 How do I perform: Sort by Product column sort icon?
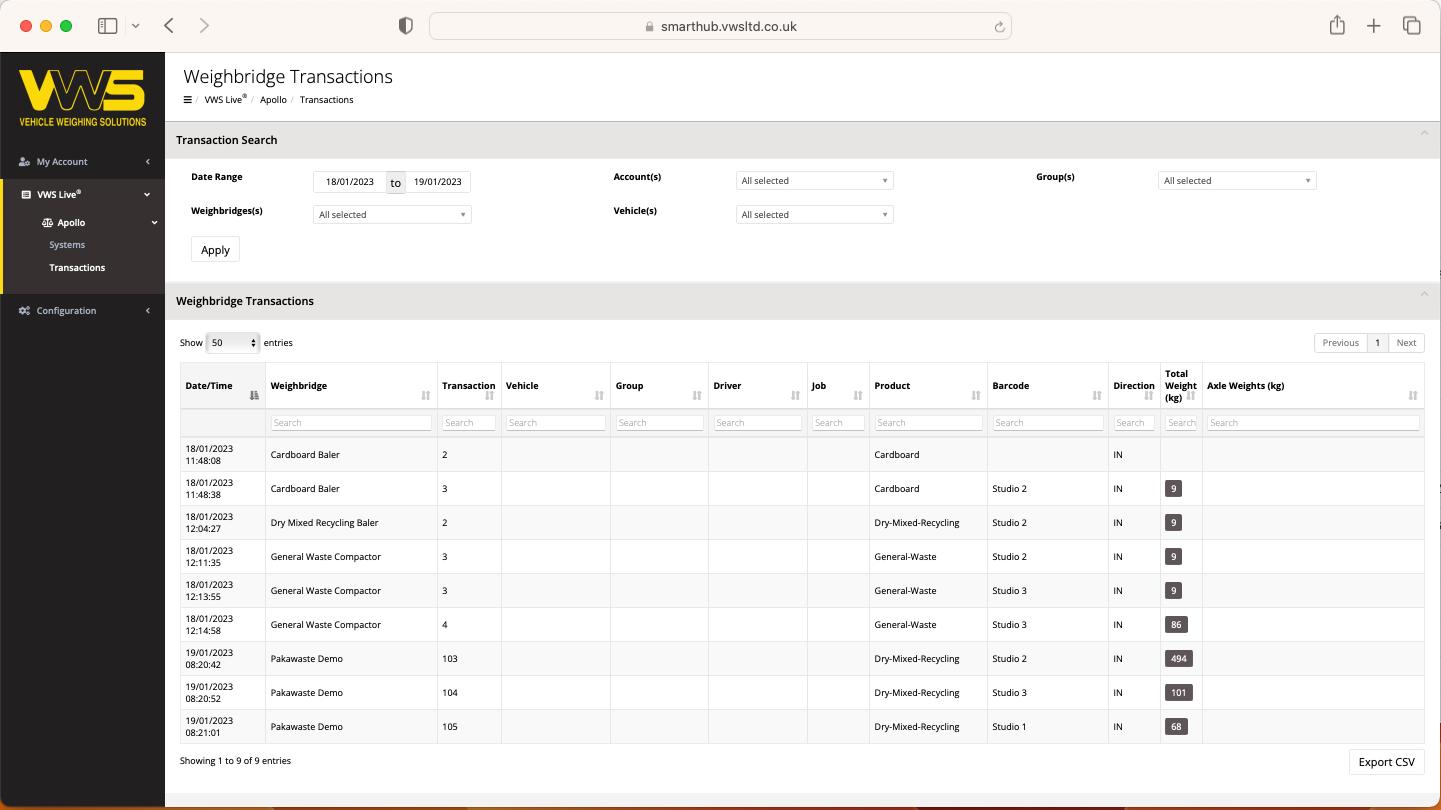pos(976,395)
